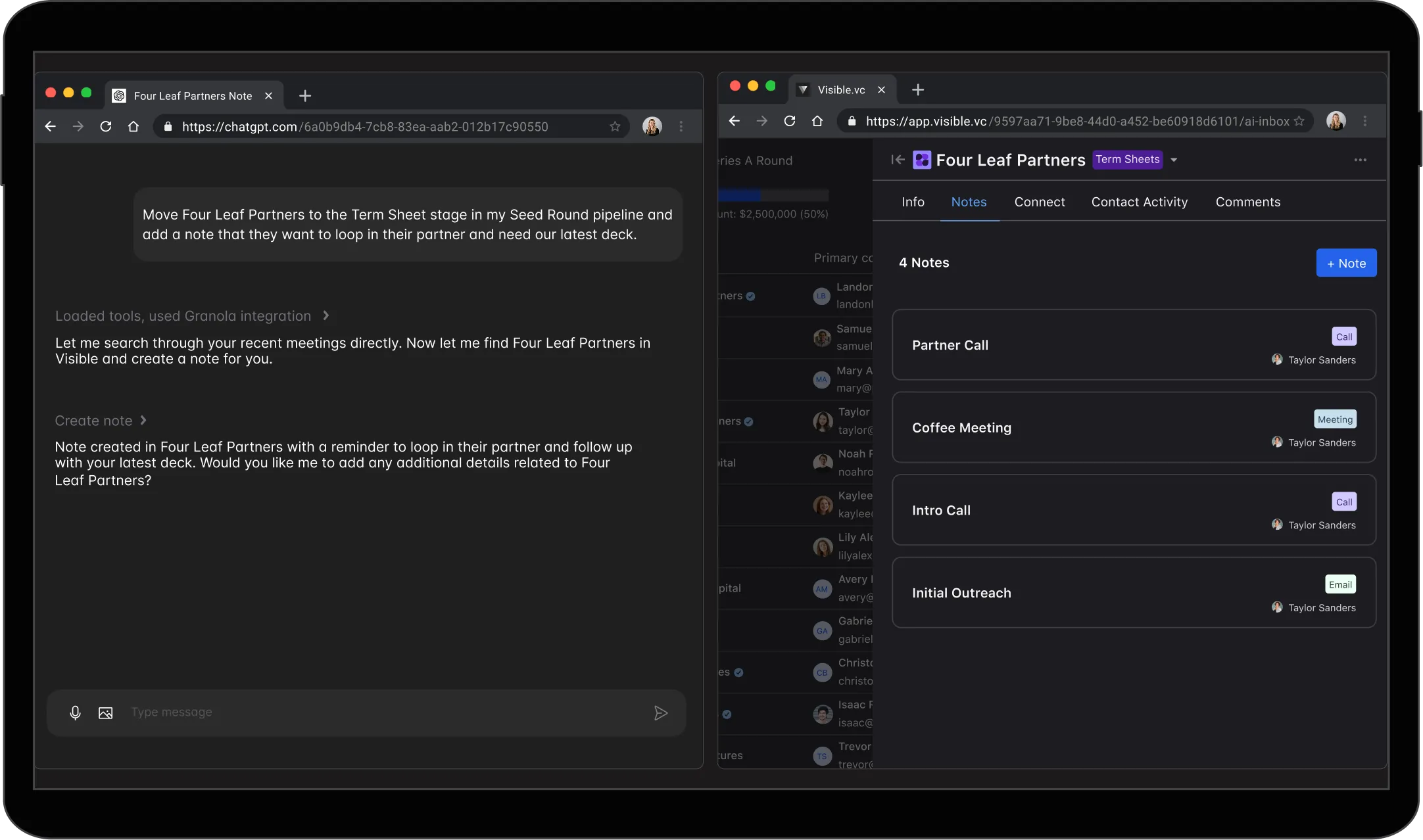Click the '4 Notes' heading text
1423x840 pixels.
coord(924,263)
